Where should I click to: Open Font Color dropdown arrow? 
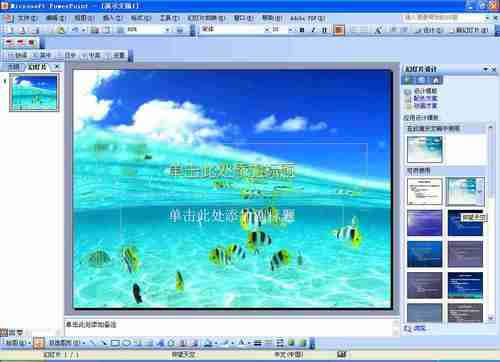249,343
